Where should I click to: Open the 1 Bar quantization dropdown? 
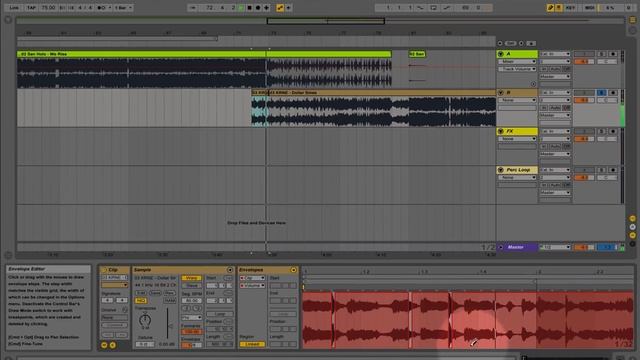[123, 7]
